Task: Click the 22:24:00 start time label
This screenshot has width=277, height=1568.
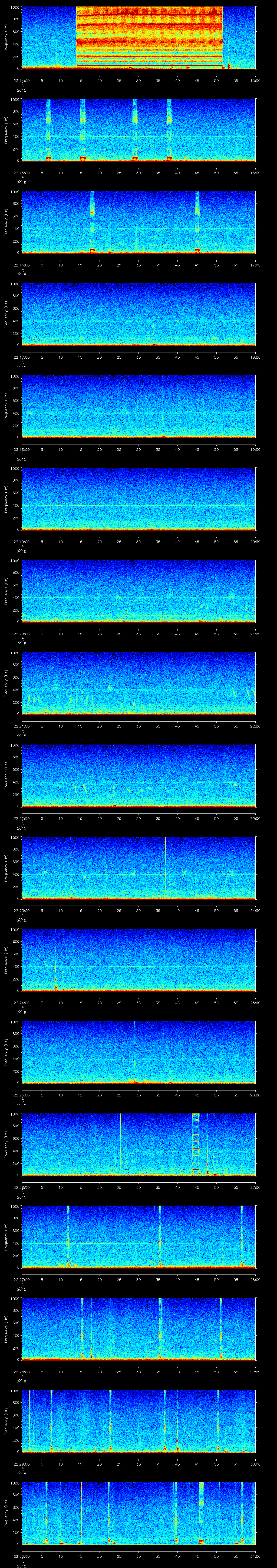Action: click(21, 1003)
